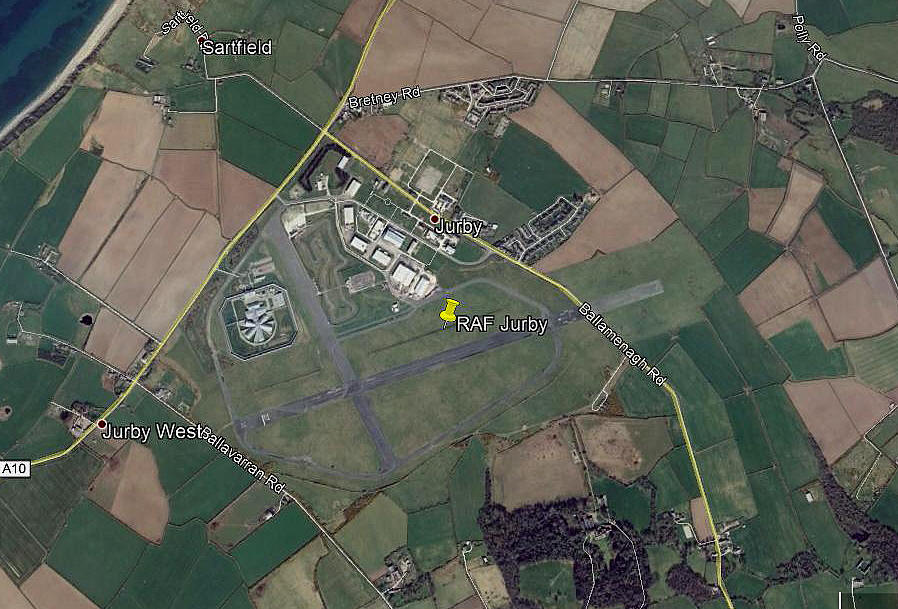Open the RAF Jurby placemark label
The width and height of the screenshot is (898, 609).
(502, 325)
